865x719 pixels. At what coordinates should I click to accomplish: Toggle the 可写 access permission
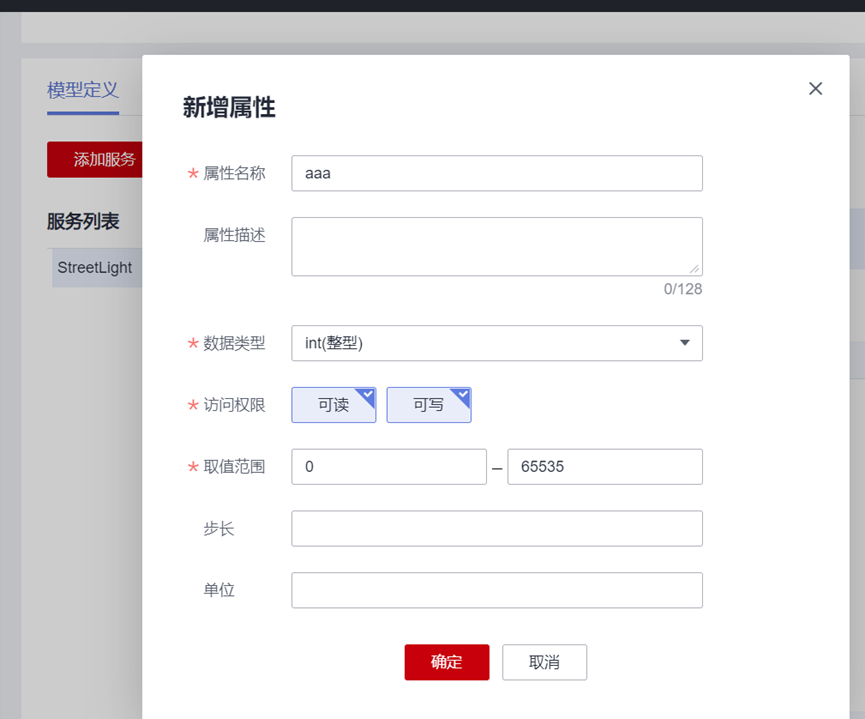428,405
